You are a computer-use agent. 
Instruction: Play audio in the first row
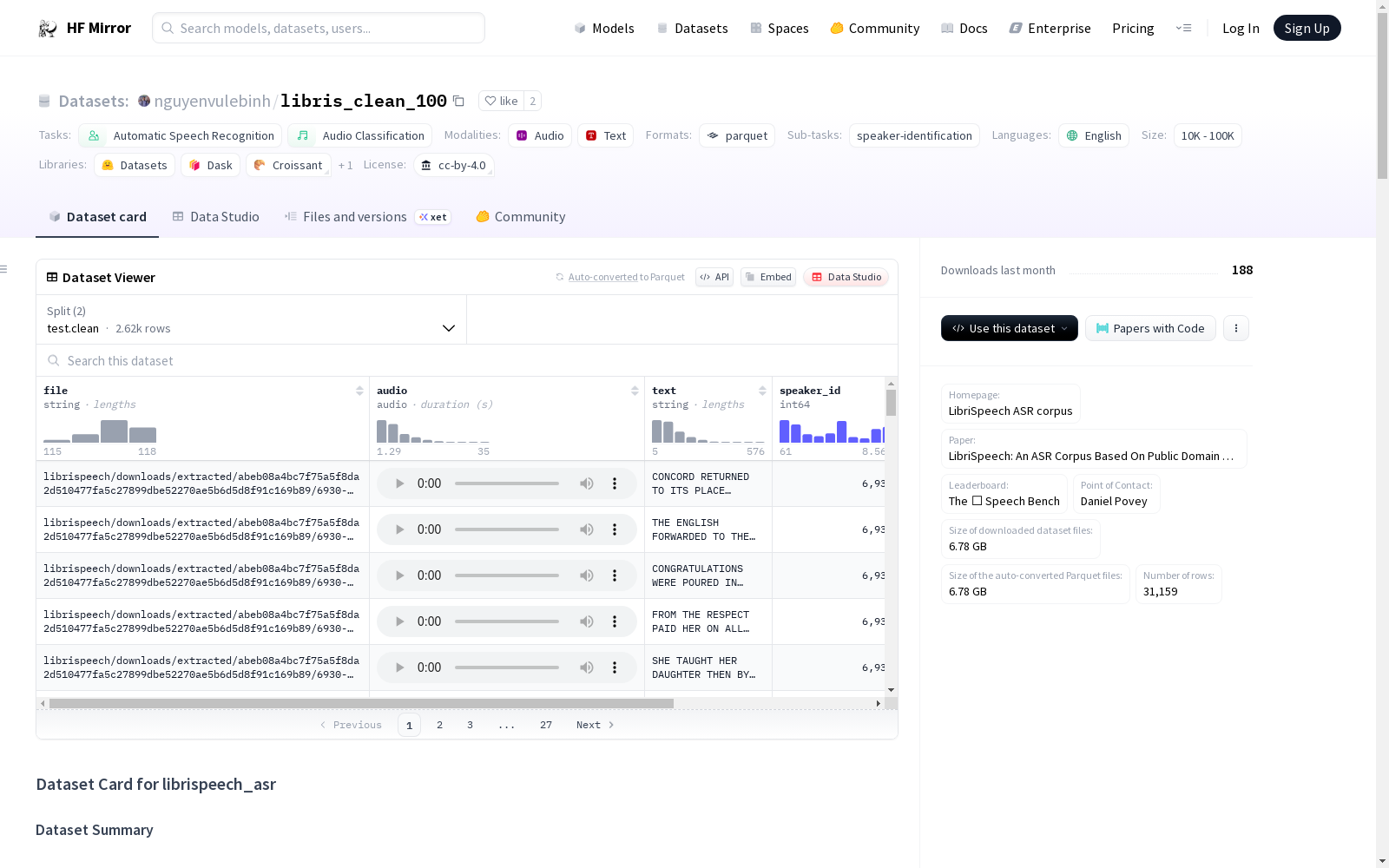(399, 483)
